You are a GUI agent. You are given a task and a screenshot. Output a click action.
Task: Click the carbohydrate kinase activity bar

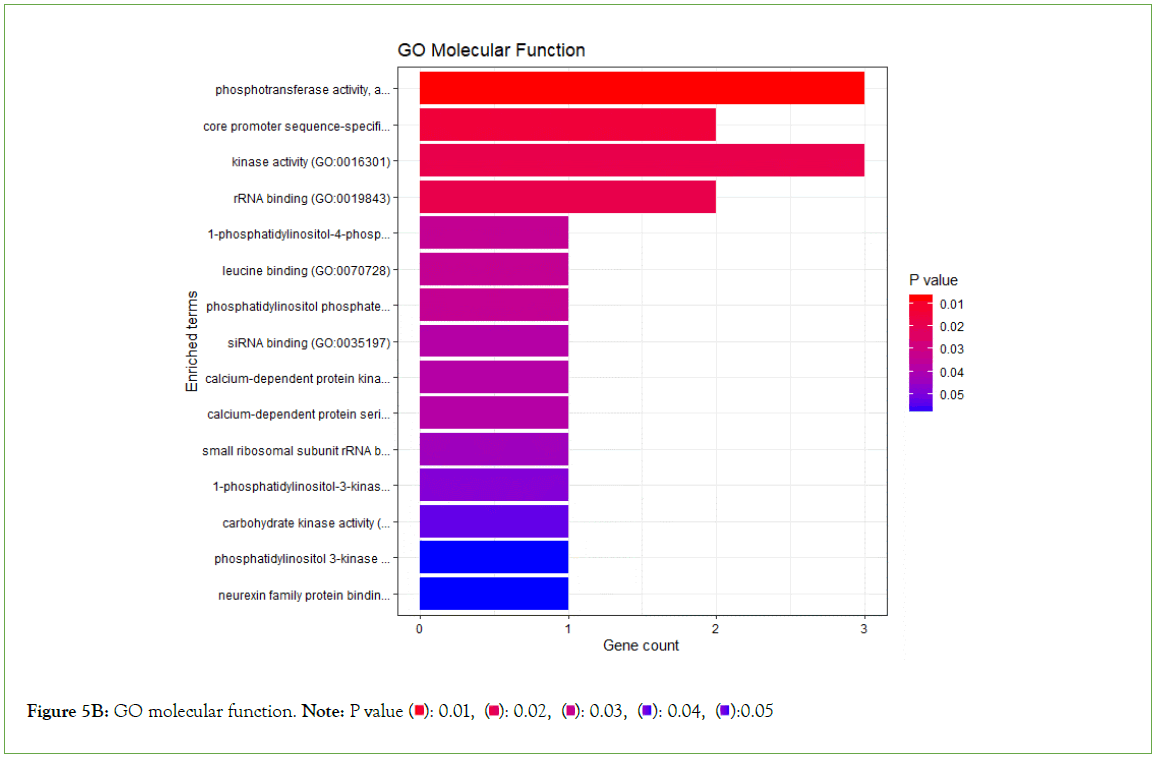(494, 522)
